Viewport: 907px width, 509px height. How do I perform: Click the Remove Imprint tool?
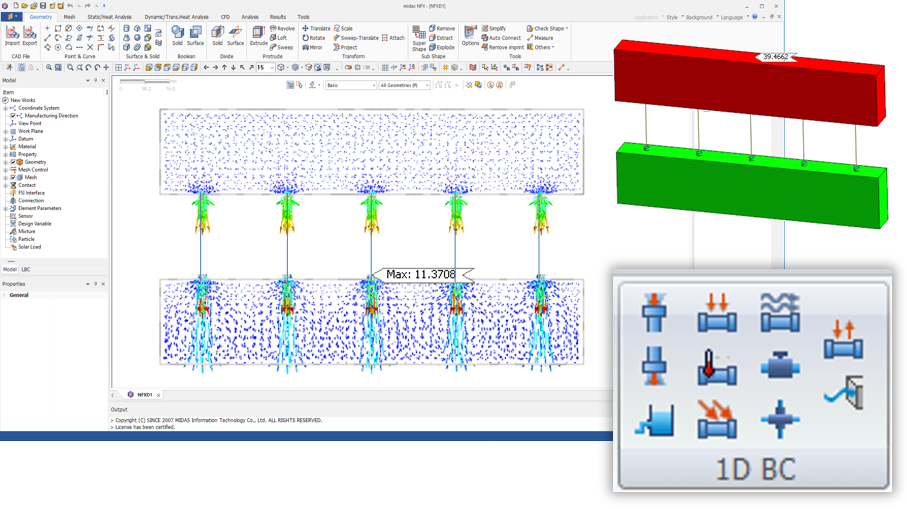(x=503, y=47)
